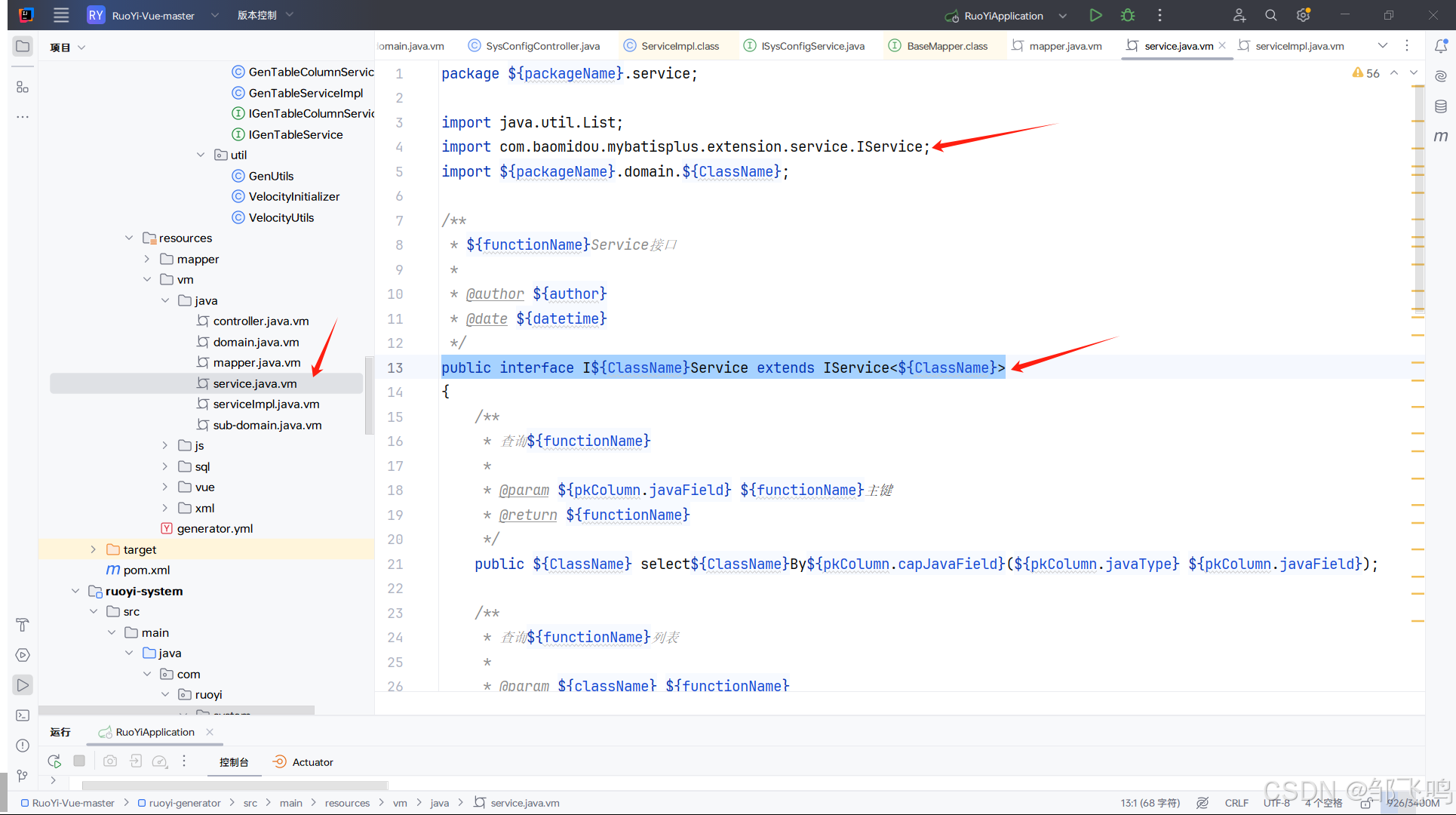1456x815 pixels.
Task: Open the Project tool window folder icon
Action: 23,46
